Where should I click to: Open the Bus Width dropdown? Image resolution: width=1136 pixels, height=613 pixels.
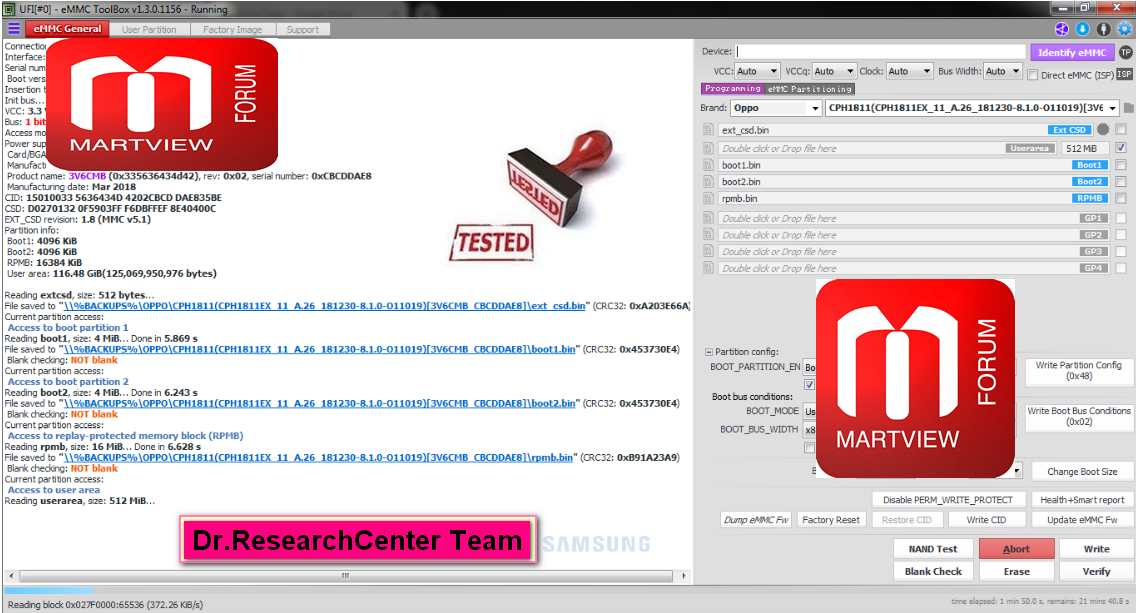pos(1003,71)
